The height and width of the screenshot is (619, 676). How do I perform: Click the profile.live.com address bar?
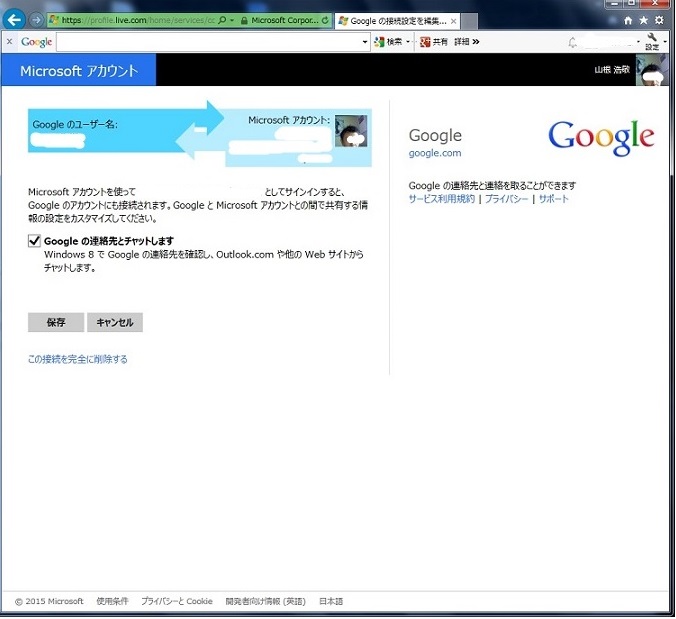[x=138, y=20]
